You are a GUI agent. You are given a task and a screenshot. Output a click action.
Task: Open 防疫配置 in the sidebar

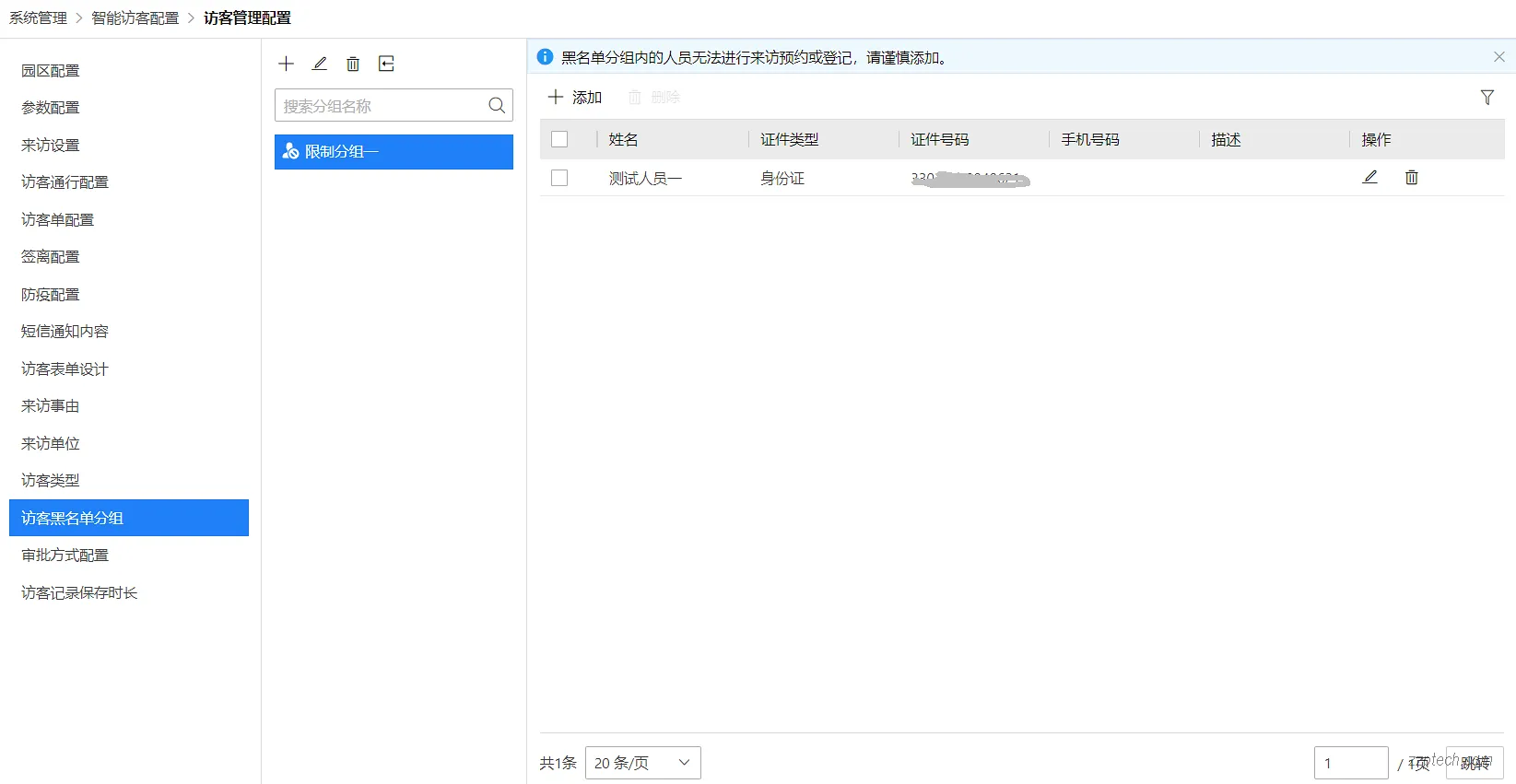(x=51, y=295)
